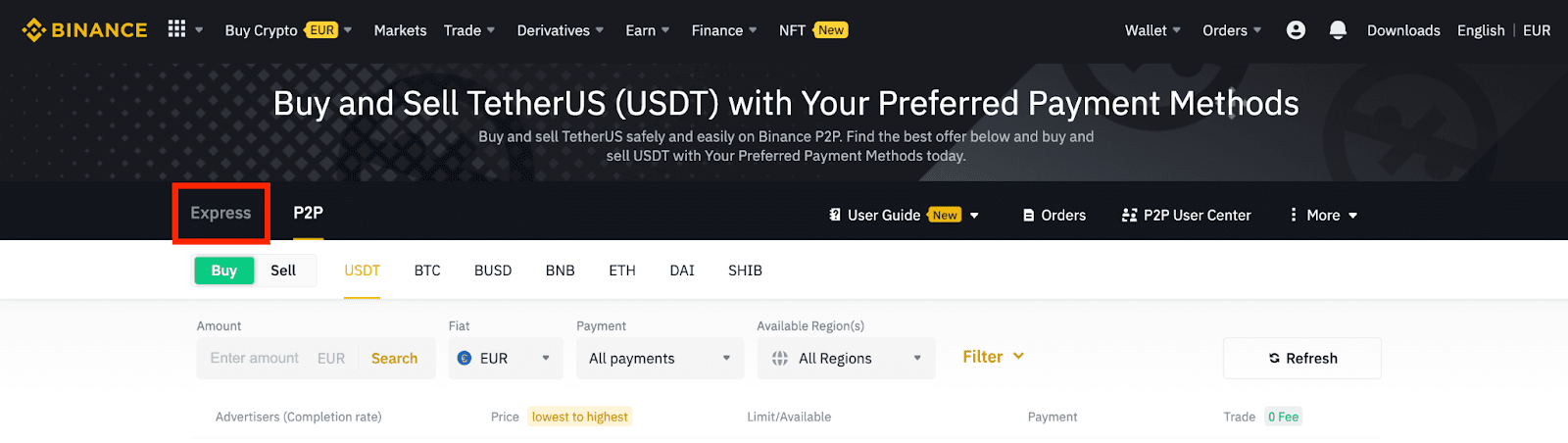
Task: Open the All Regions dropdown
Action: point(846,359)
